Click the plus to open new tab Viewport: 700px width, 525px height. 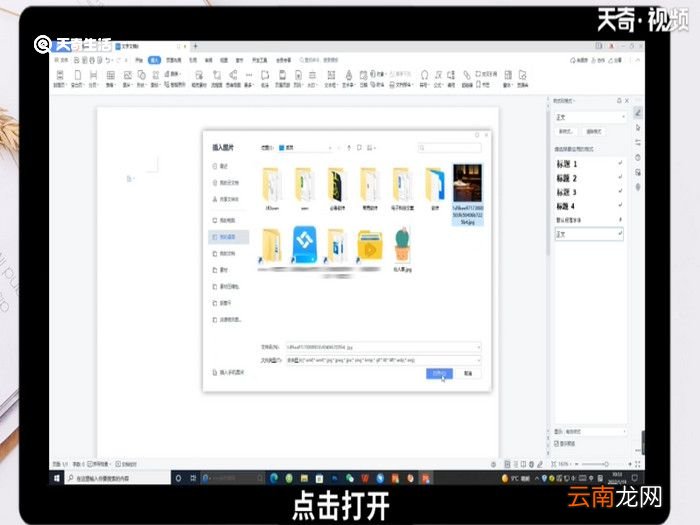195,46
